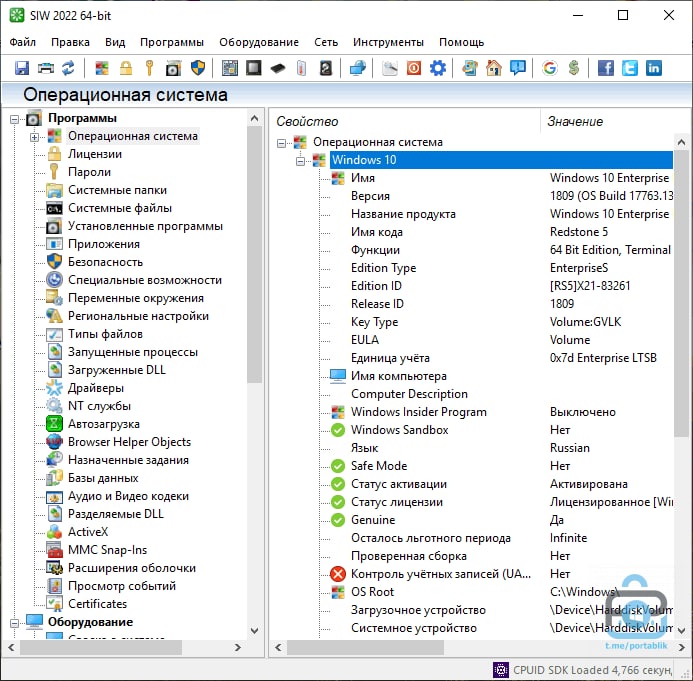Click the toolbar icon left of red power button
The height and width of the screenshot is (681, 693).
point(390,68)
